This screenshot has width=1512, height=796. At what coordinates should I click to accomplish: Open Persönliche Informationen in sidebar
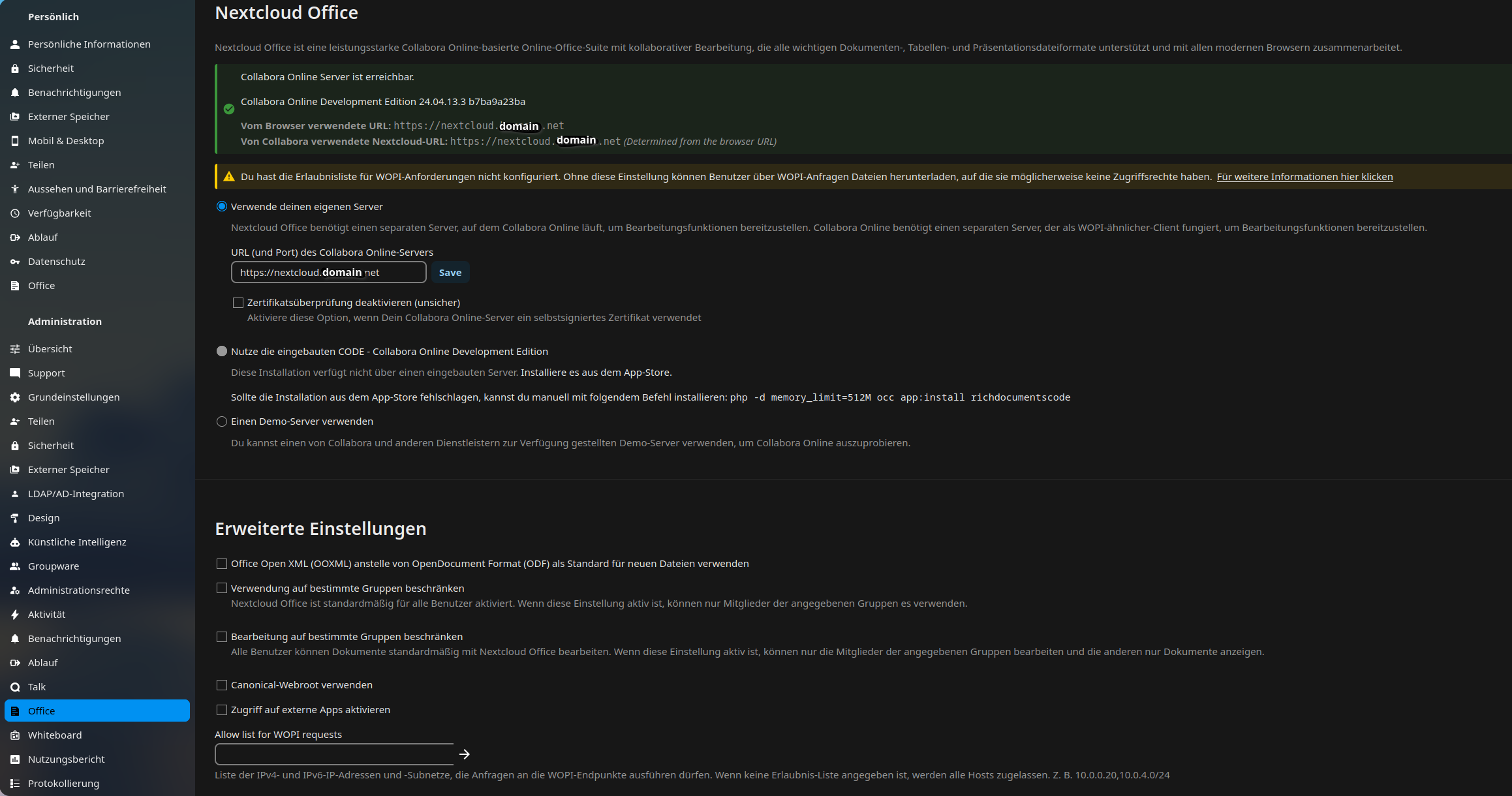89,44
